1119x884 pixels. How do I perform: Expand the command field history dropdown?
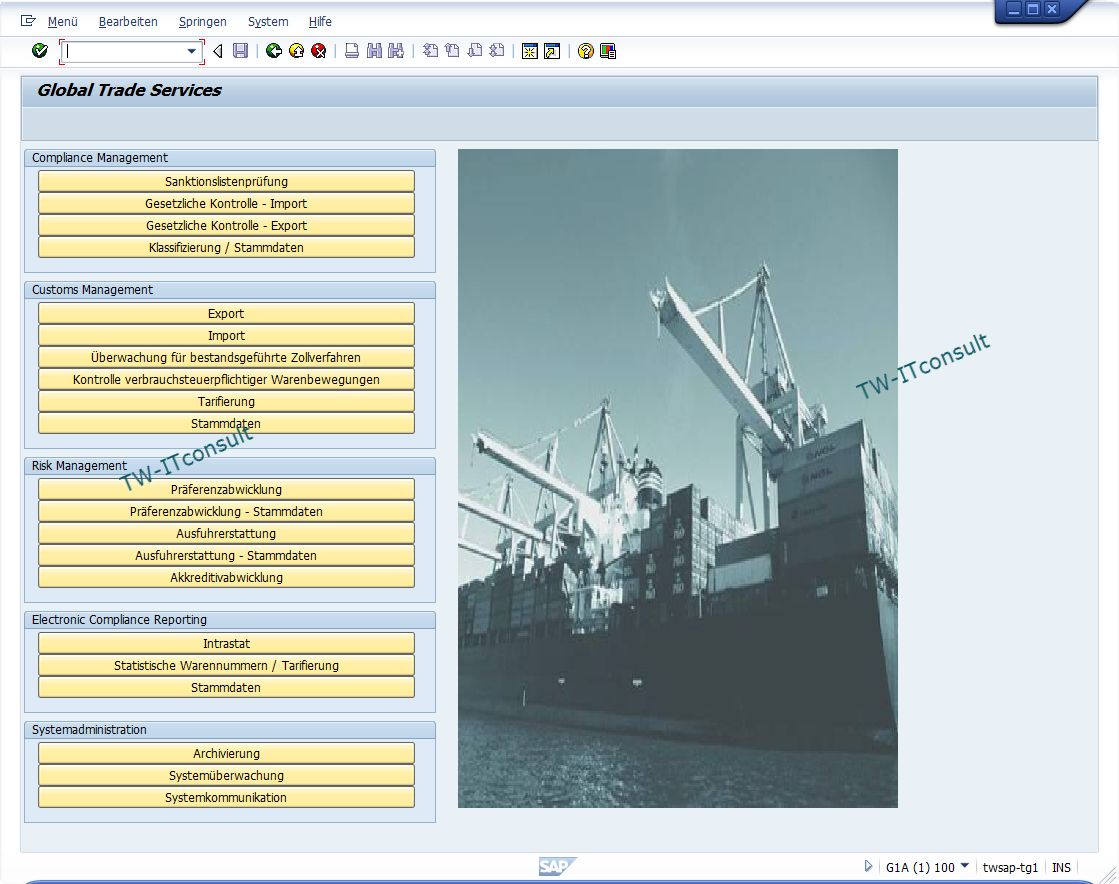tap(191, 51)
